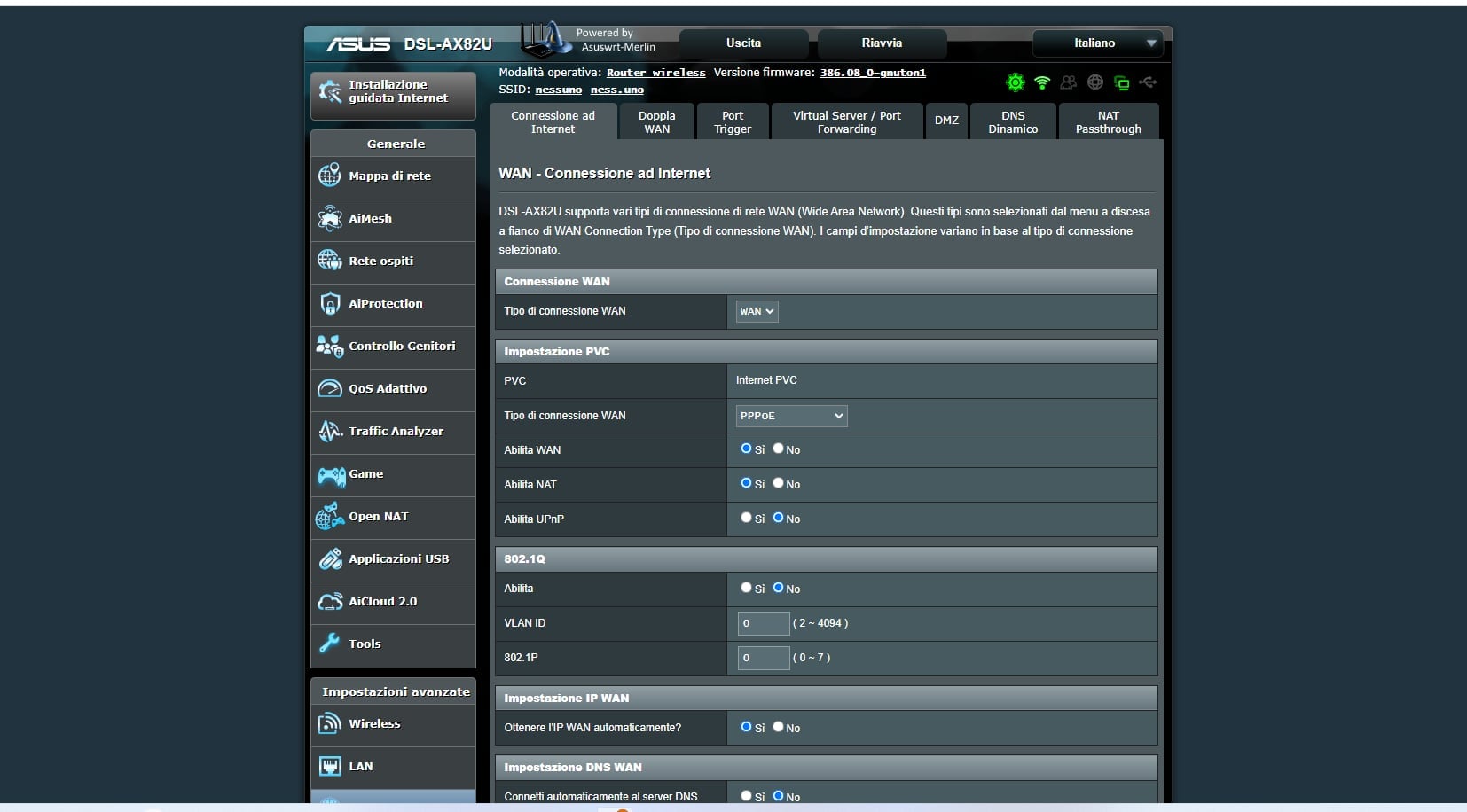Click the Tools wrench icon
1467x812 pixels.
point(330,644)
